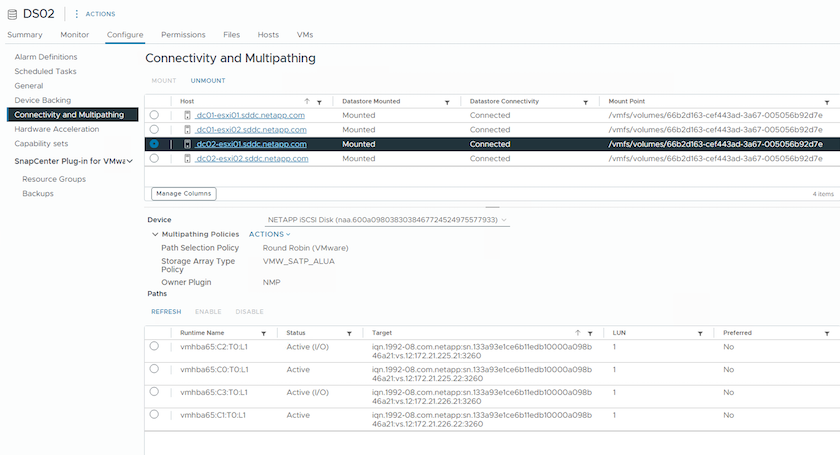Open Hardware Acceleration in the sidebar

pos(56,129)
